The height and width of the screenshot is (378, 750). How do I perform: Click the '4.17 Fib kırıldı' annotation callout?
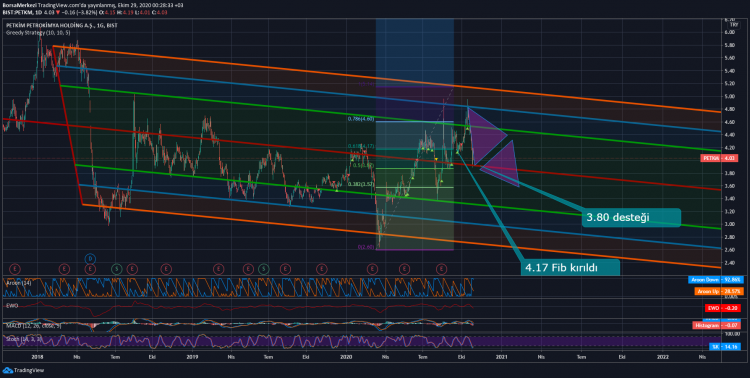pos(570,267)
